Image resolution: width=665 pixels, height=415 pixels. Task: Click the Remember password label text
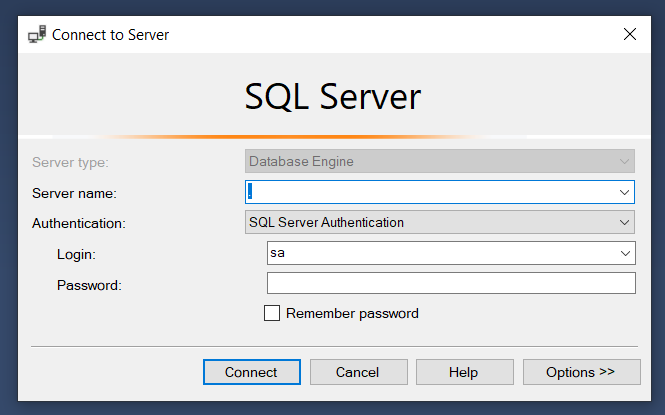(352, 313)
